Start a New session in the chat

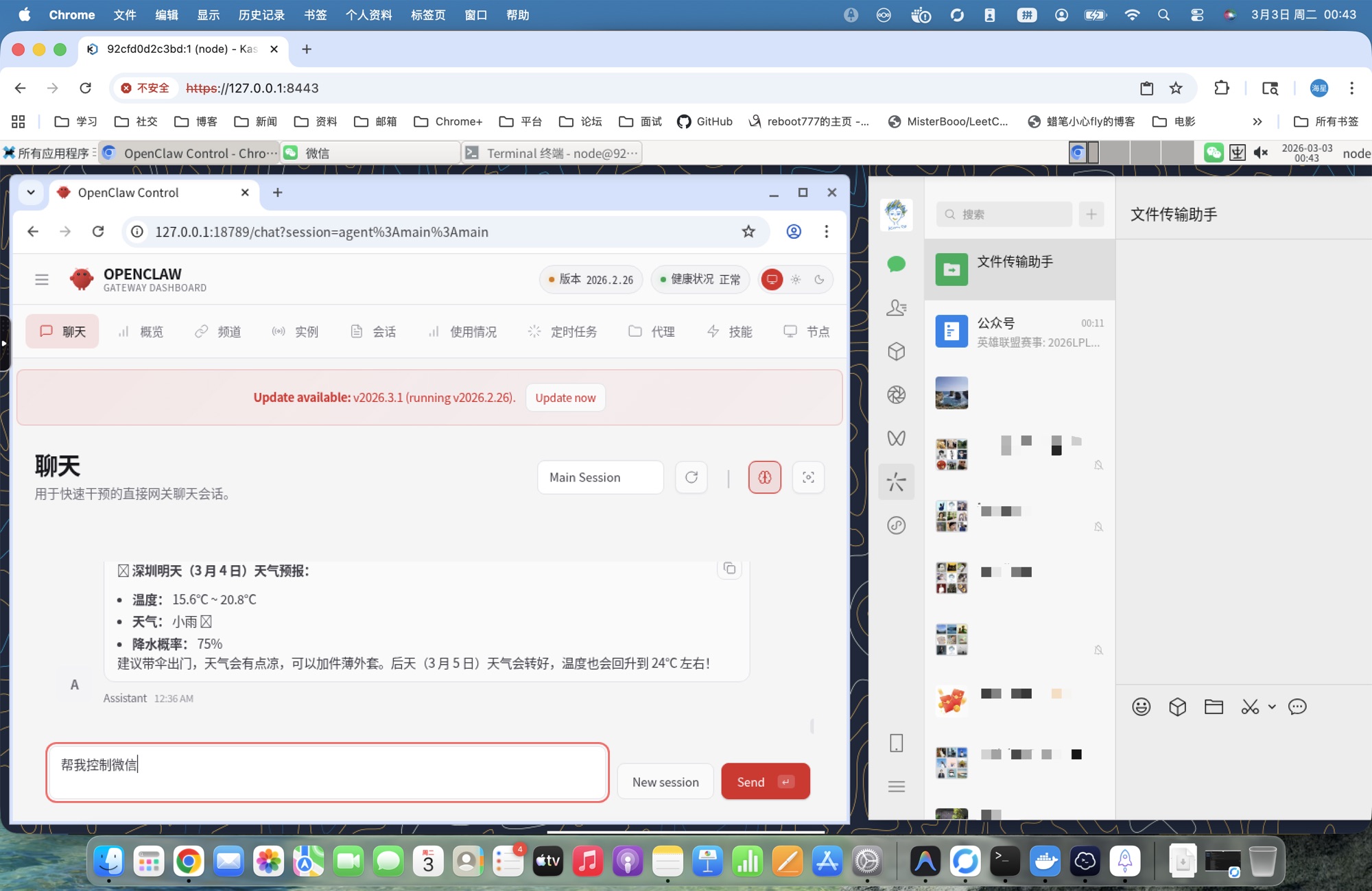664,781
